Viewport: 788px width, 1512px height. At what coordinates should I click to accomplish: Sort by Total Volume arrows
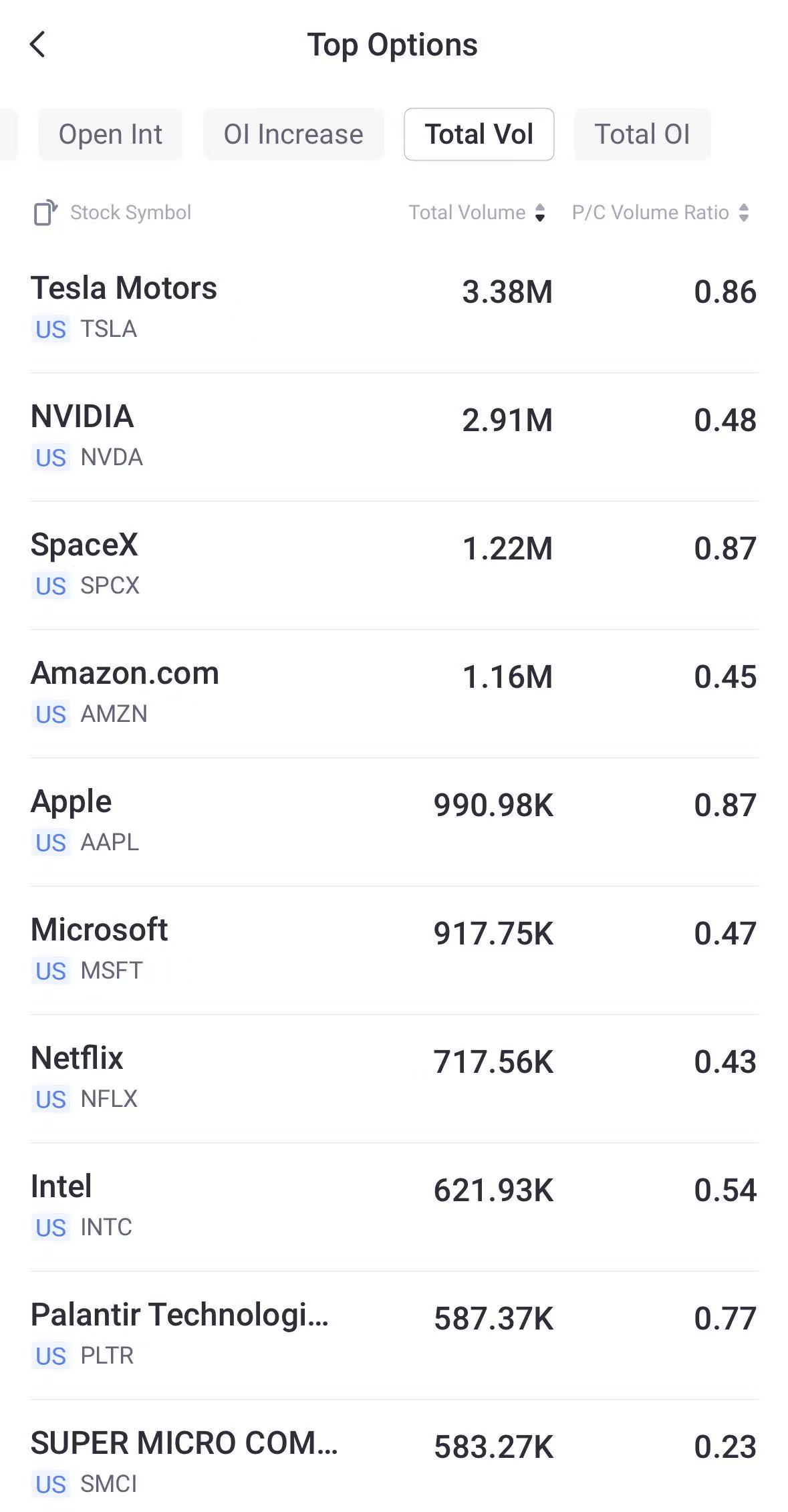[540, 213]
